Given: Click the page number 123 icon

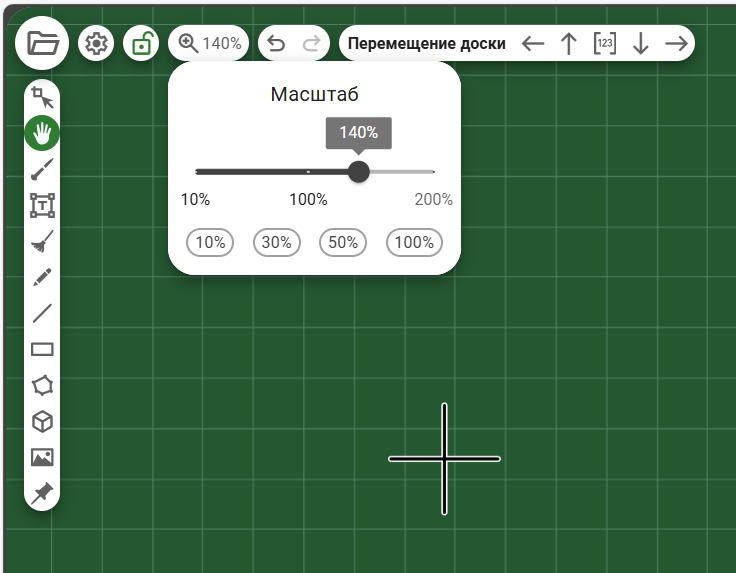Looking at the screenshot, I should (x=604, y=44).
